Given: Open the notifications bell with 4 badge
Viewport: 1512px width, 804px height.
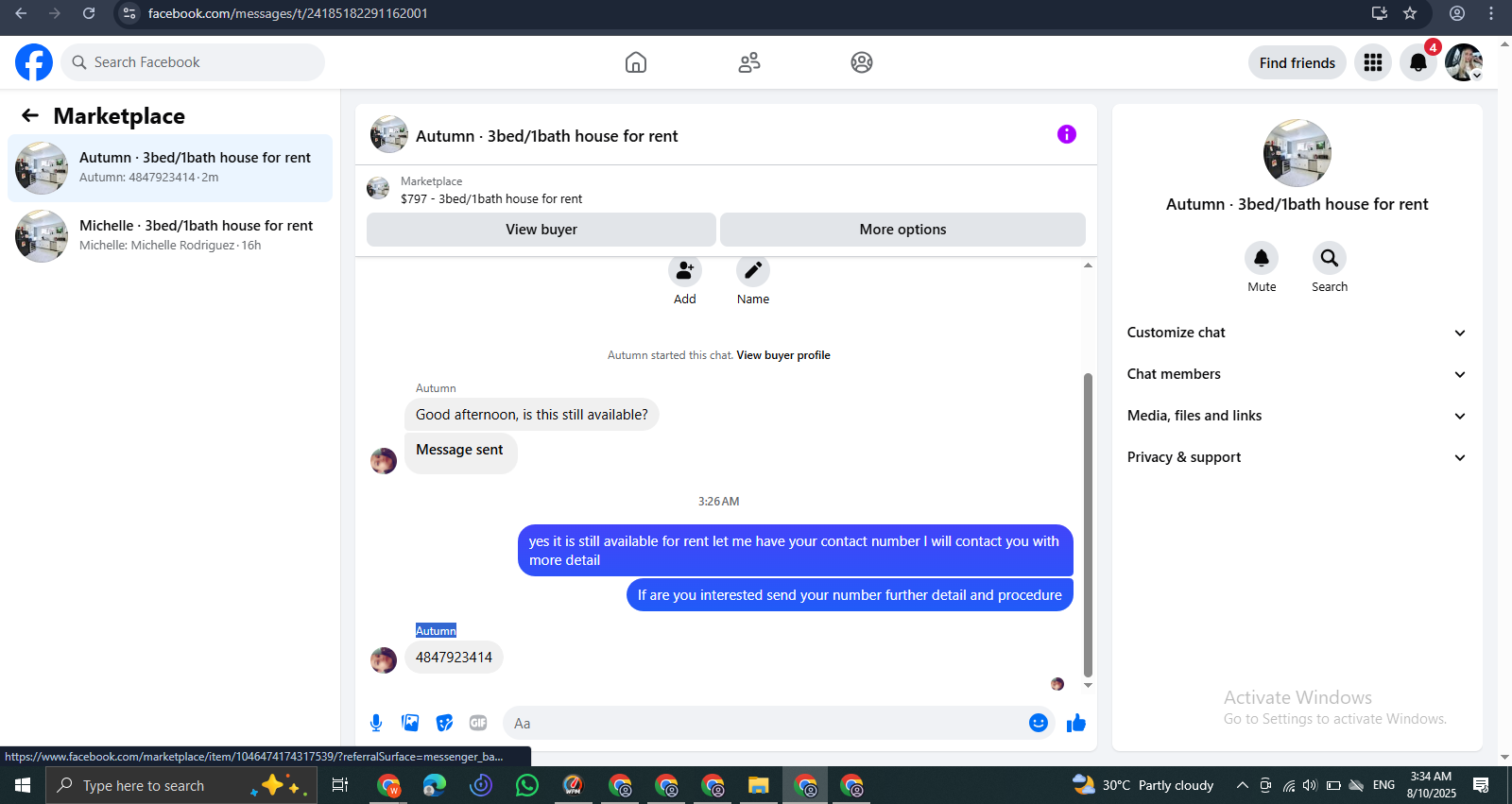Looking at the screenshot, I should coord(1418,62).
